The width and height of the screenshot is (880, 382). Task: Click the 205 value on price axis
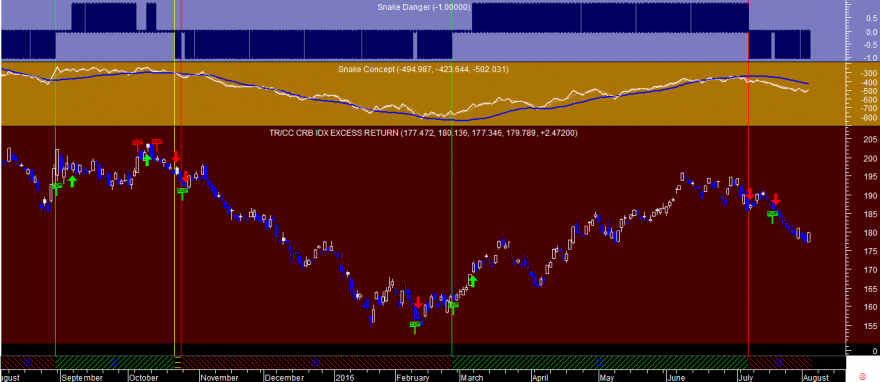[870, 140]
